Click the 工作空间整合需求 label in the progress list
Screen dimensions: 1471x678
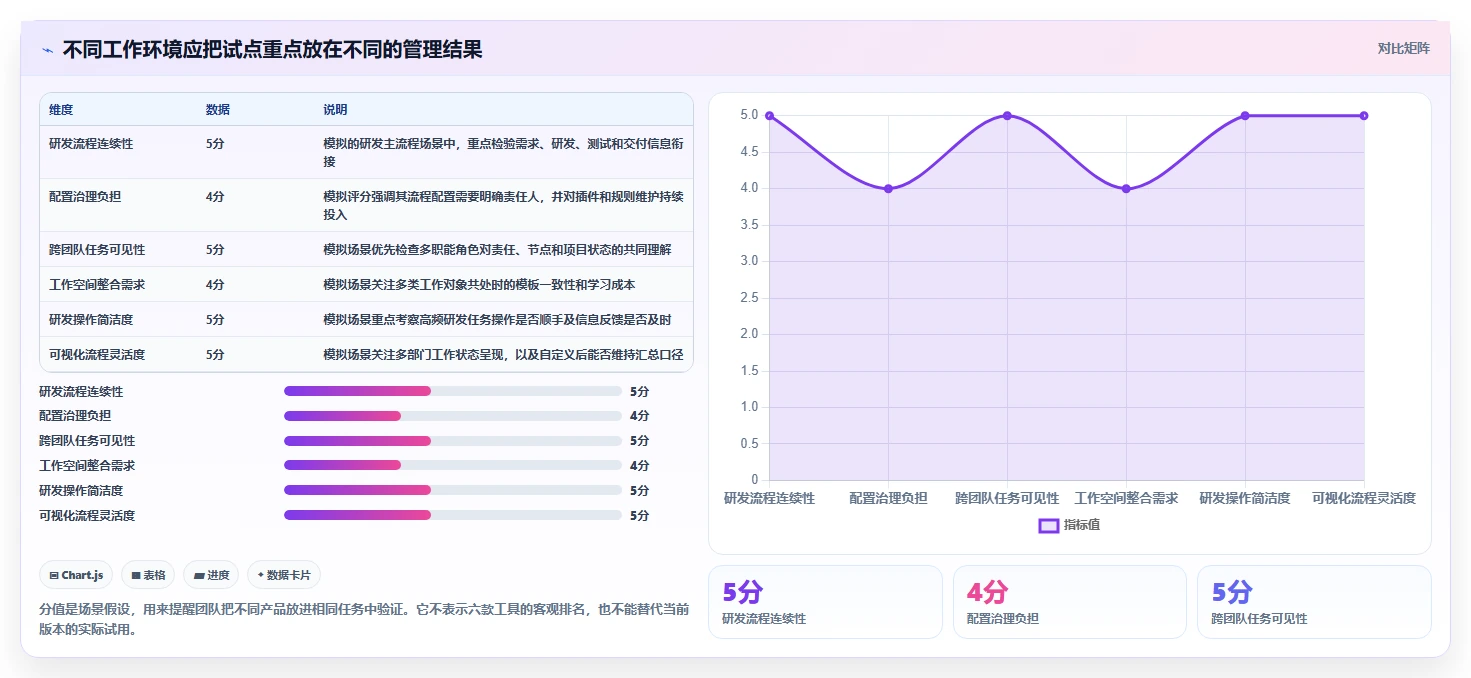click(87, 465)
